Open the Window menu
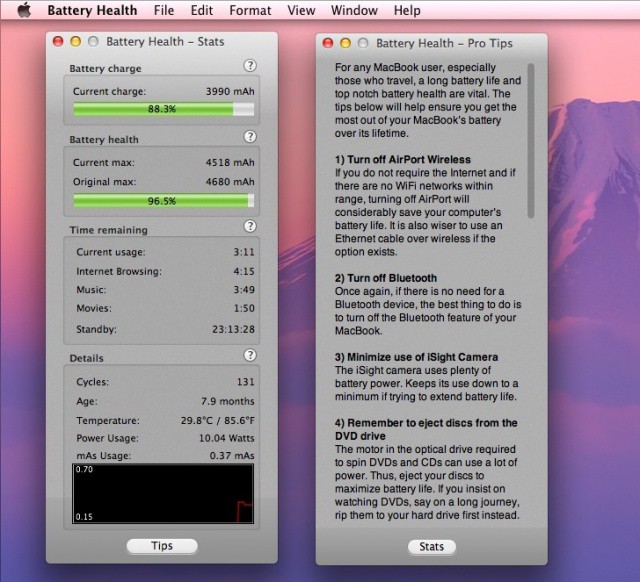Viewport: 640px width, 582px height. click(x=354, y=10)
